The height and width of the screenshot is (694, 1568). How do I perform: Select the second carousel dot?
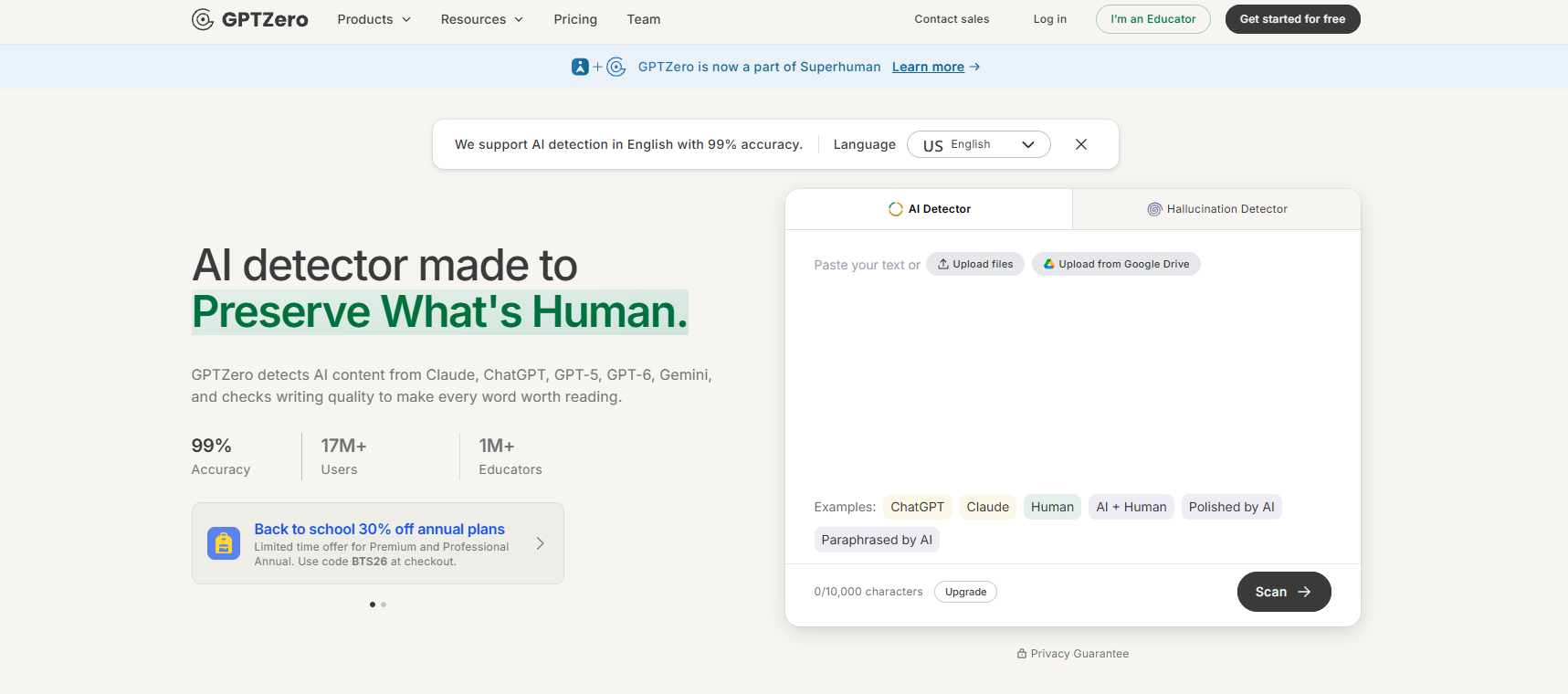(384, 605)
